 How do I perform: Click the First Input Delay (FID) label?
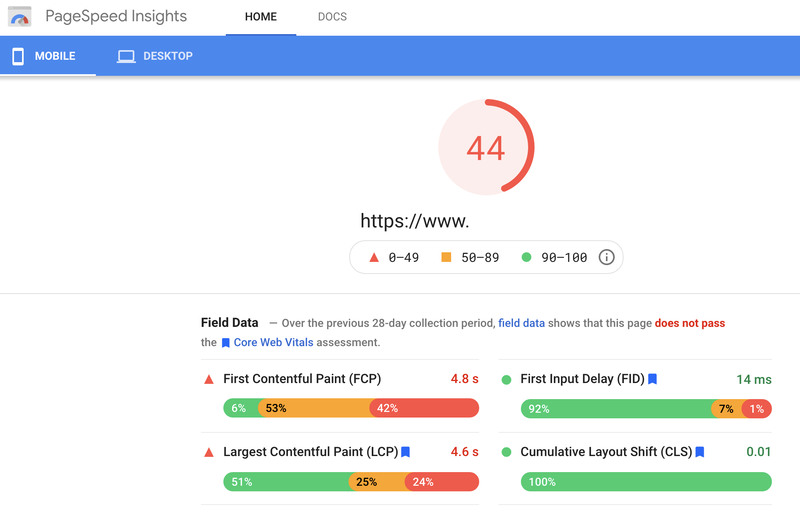[582, 379]
